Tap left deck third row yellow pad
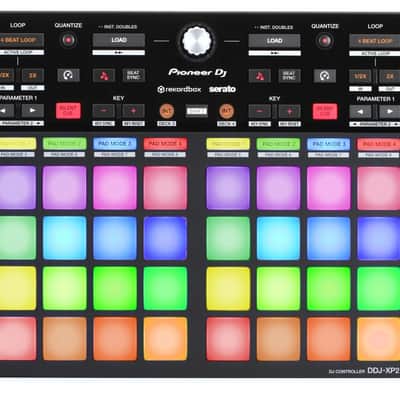Screen dimensions: 400x400 17,288
